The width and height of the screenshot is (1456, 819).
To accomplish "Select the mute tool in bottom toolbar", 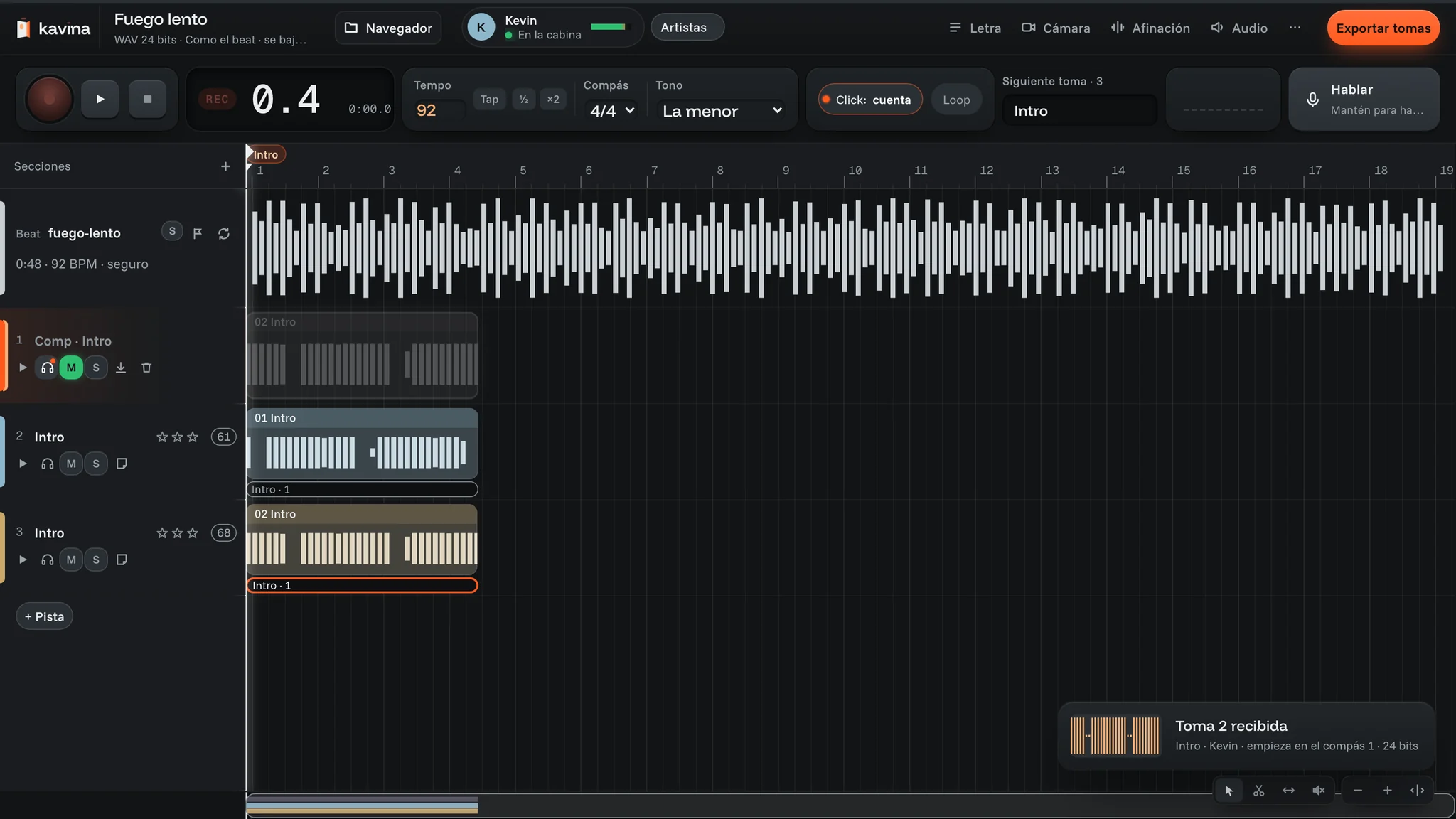I will click(1318, 791).
